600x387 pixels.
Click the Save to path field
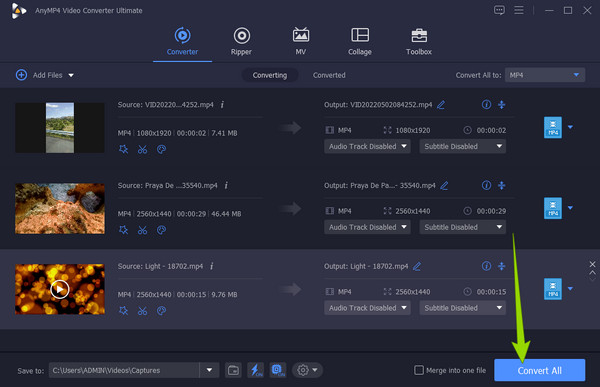point(124,370)
